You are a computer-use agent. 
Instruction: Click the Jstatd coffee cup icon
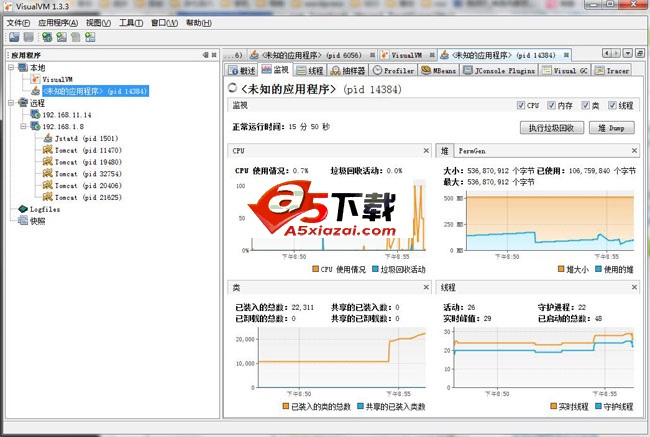point(48,138)
